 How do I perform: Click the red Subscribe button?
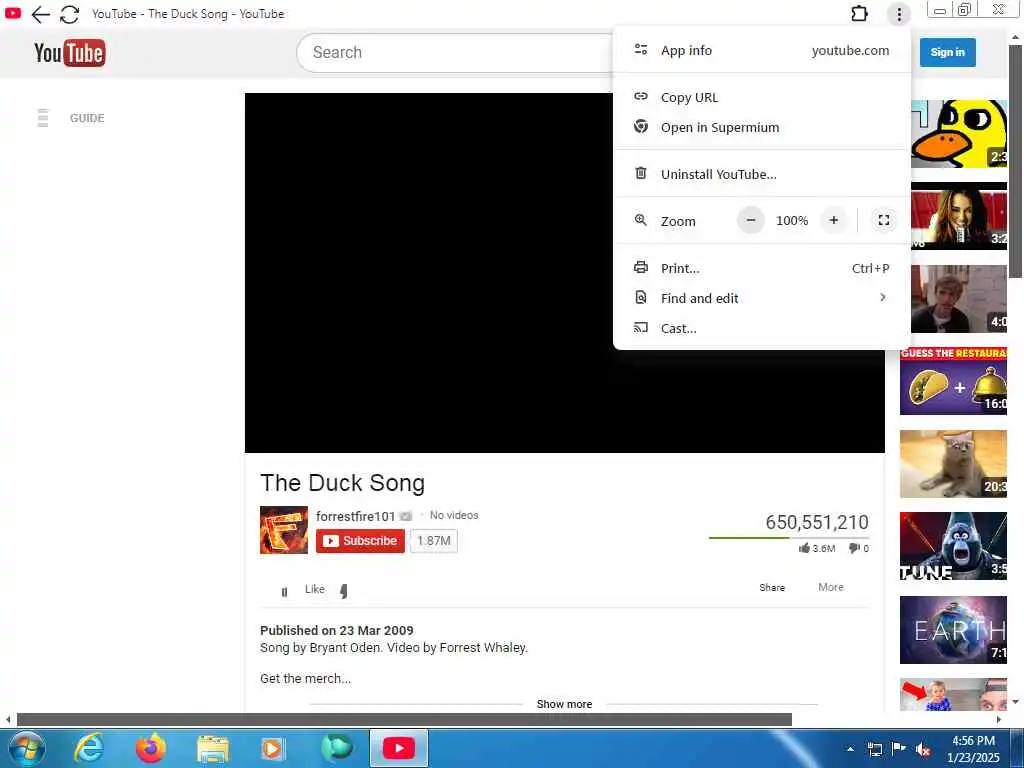[x=360, y=541]
